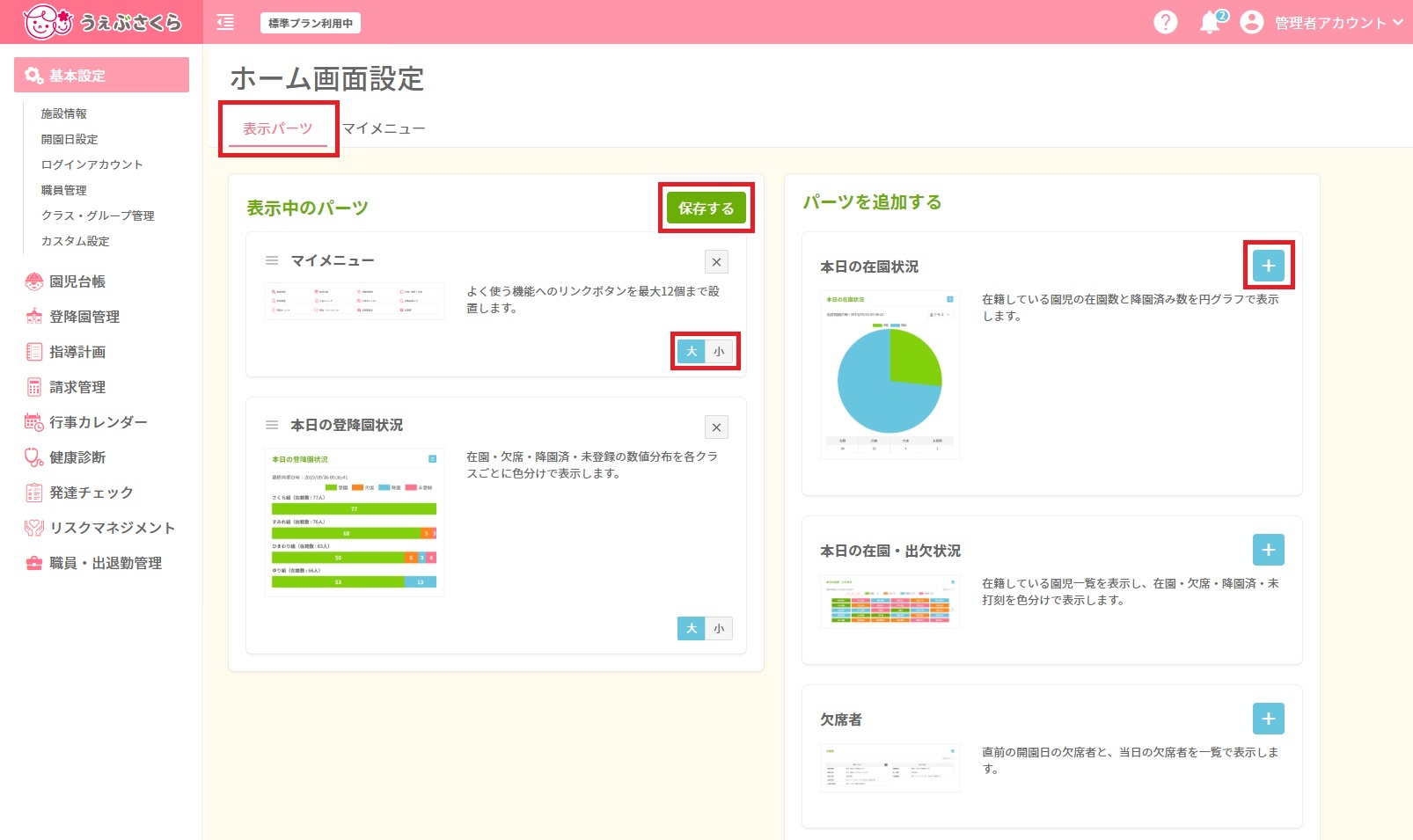
Task: Open カスタム設定 submenu item
Action: click(x=75, y=241)
